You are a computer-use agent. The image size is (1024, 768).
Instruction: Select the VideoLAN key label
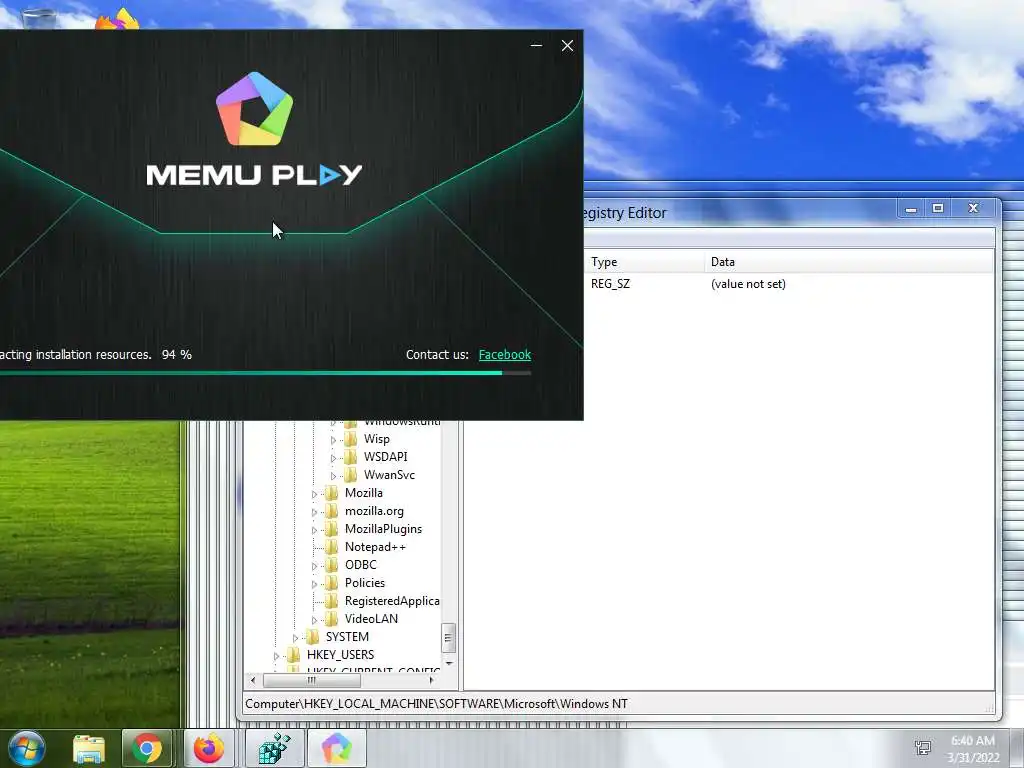point(371,618)
